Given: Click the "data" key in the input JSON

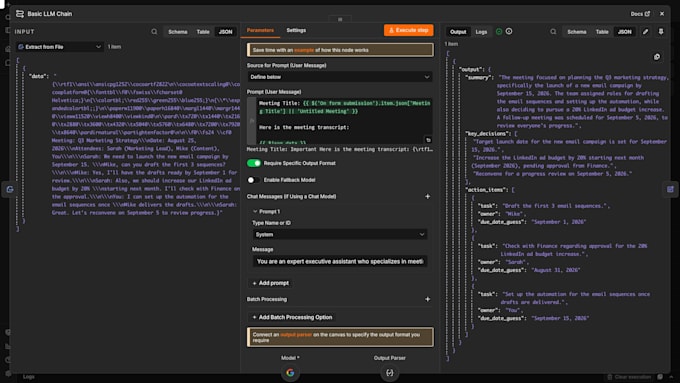Looking at the screenshot, I should tap(39, 76).
